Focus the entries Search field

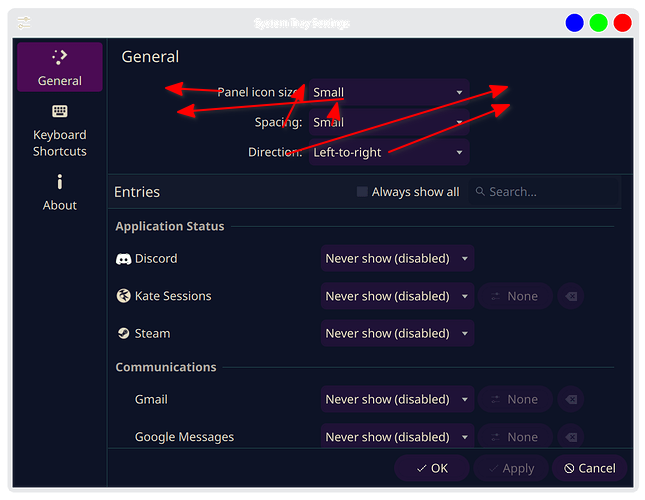coord(545,192)
